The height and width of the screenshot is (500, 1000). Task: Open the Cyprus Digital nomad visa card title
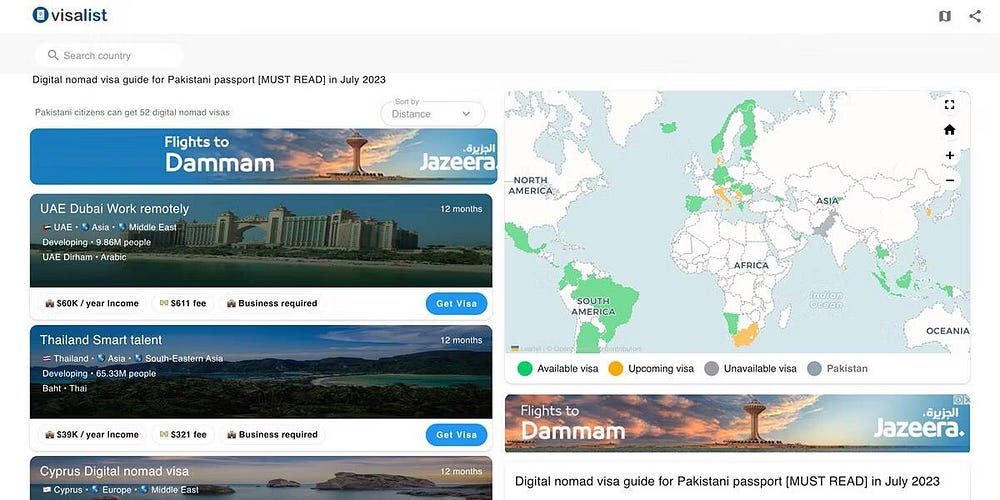[x=114, y=471]
